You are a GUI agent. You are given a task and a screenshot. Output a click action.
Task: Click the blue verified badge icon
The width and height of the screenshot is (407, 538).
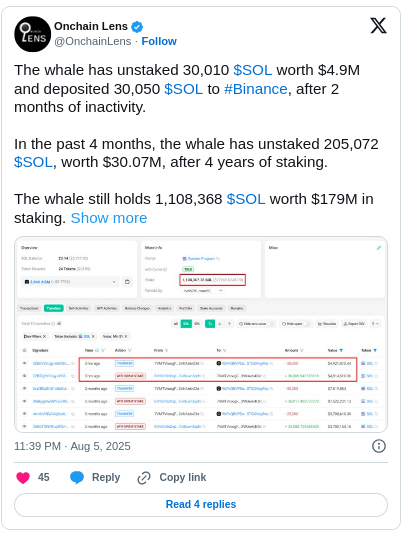(137, 26)
